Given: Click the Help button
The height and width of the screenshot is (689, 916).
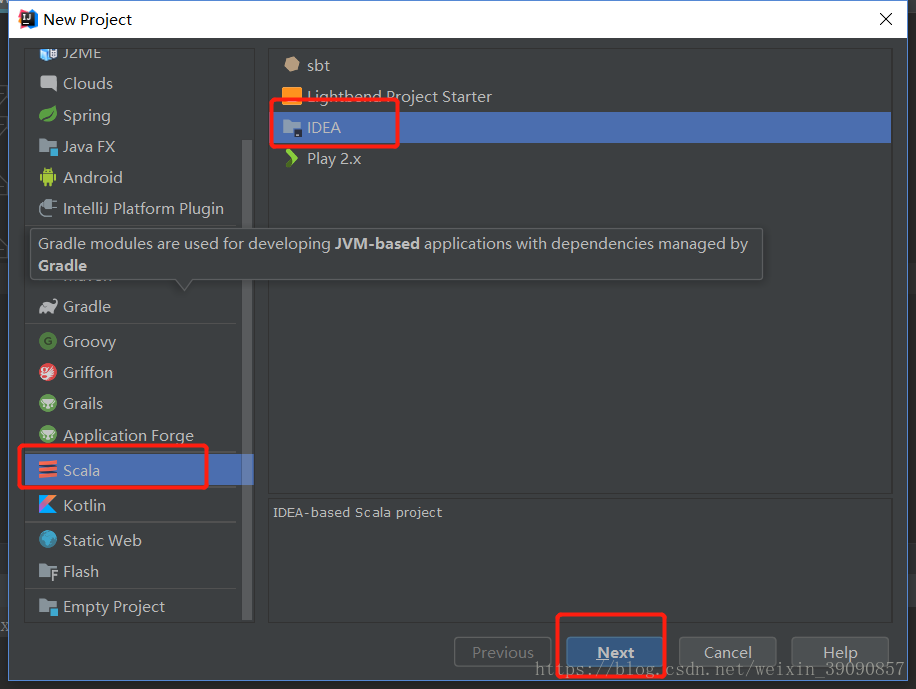Looking at the screenshot, I should point(840,652).
